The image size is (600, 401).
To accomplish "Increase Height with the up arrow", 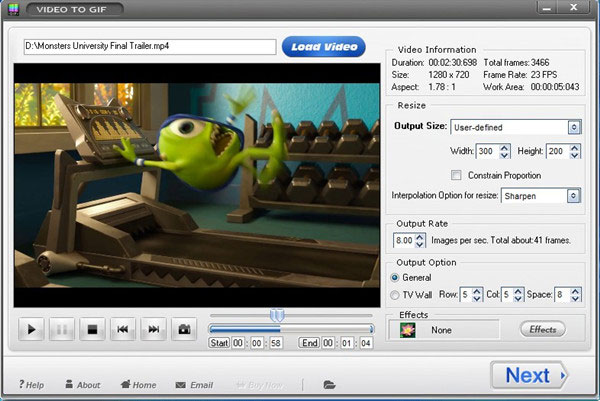I will [574, 148].
